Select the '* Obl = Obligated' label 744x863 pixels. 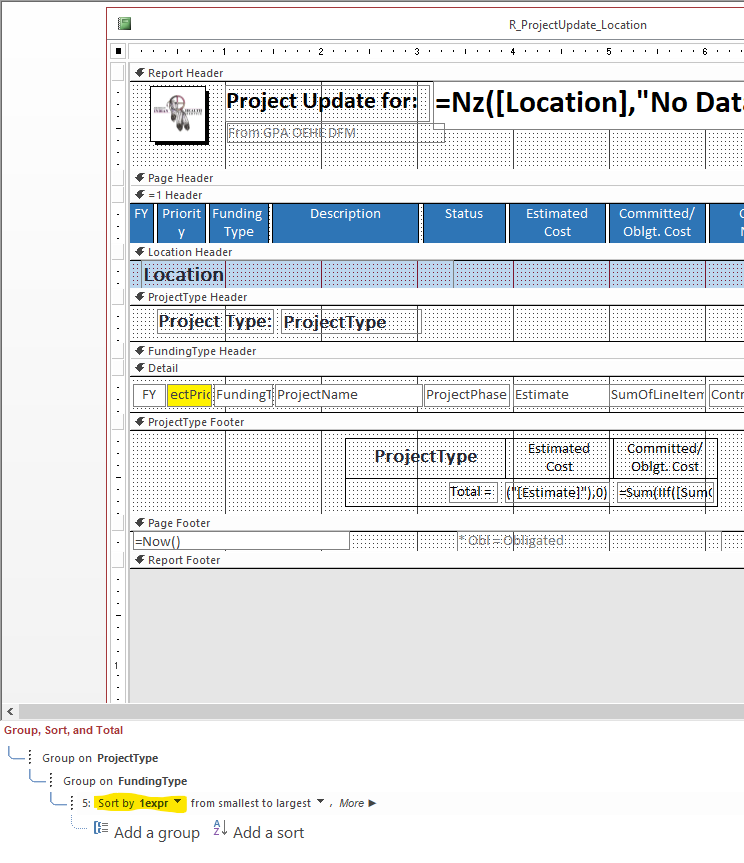(589, 540)
